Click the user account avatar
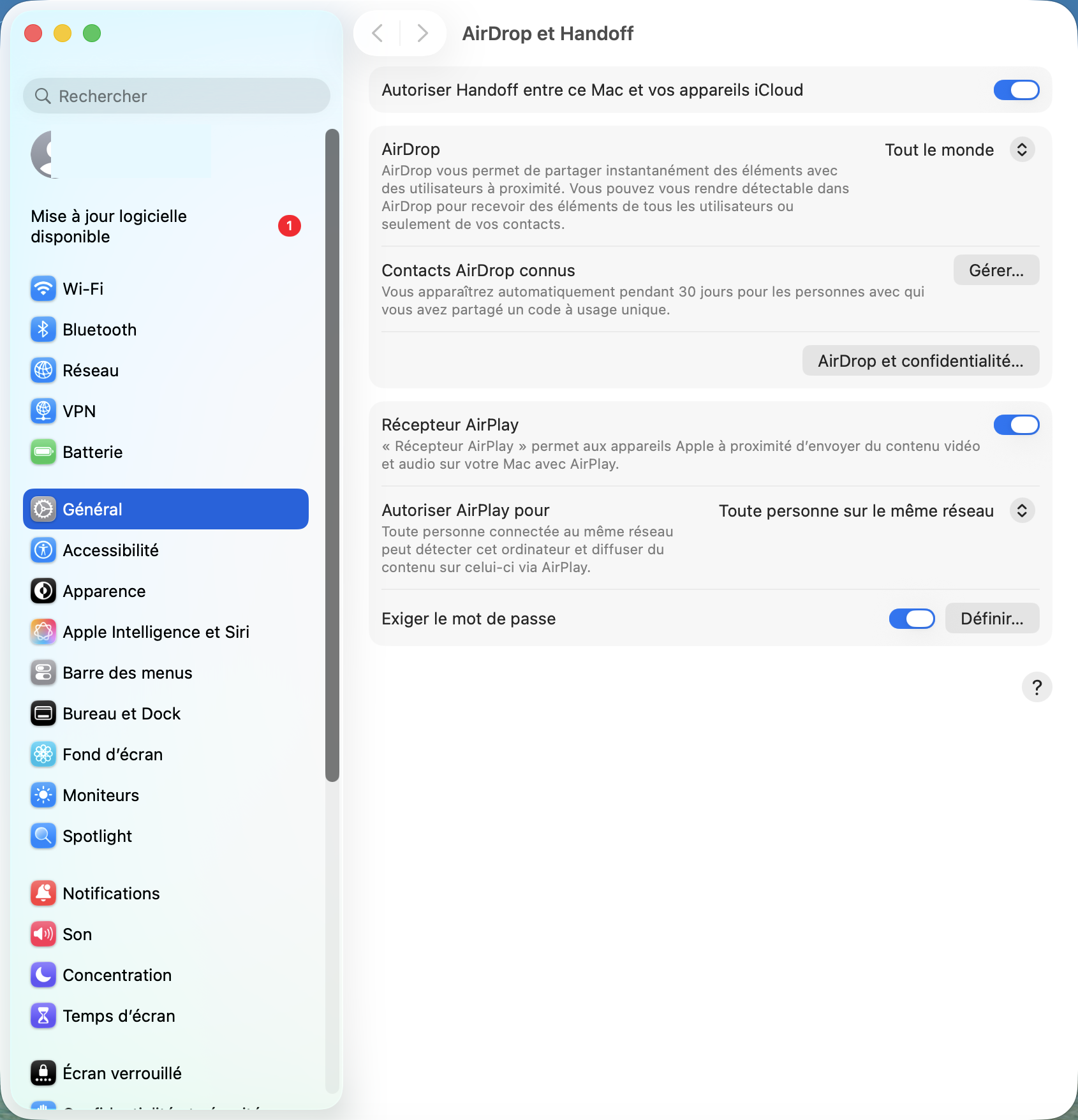 click(x=42, y=154)
